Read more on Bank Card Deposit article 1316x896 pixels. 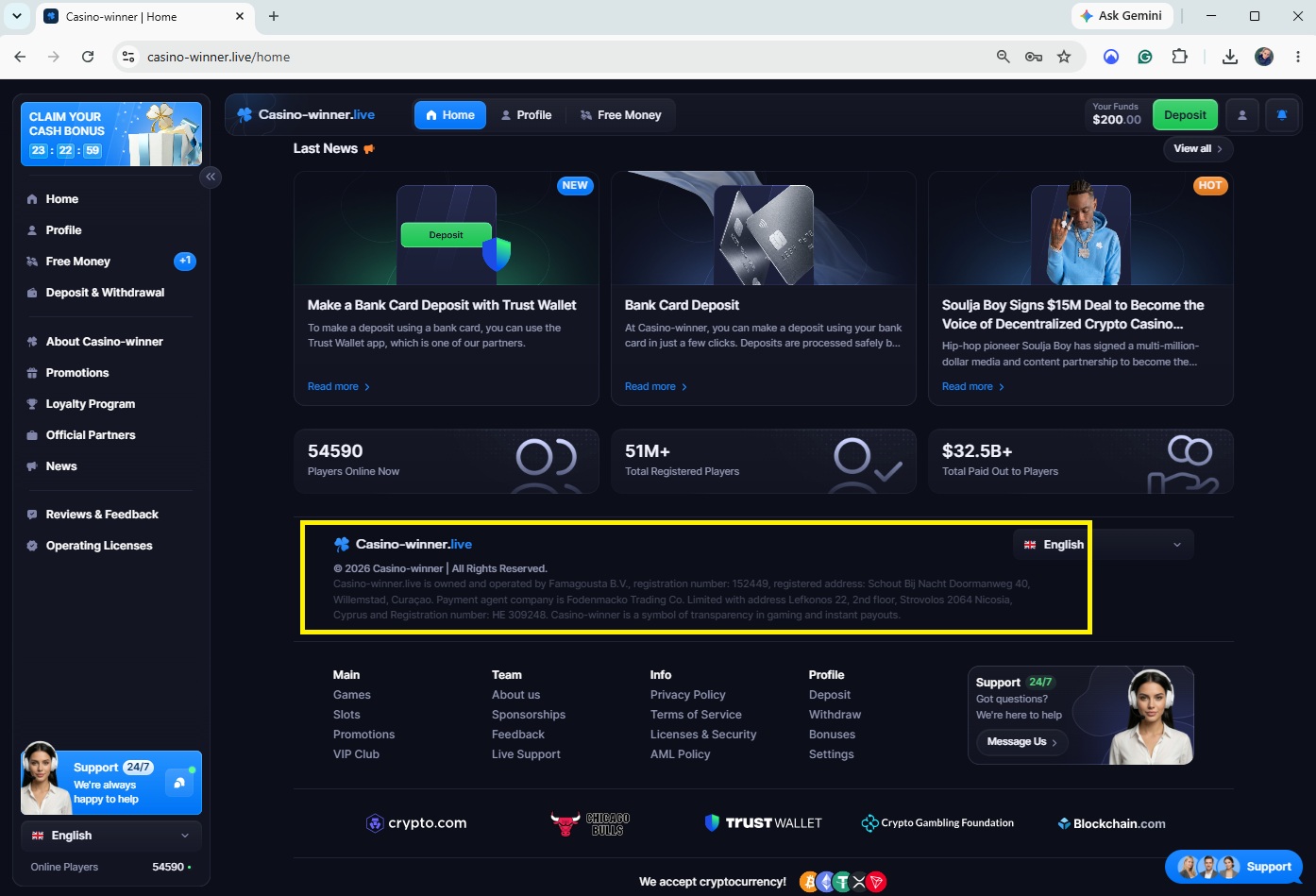pos(656,387)
